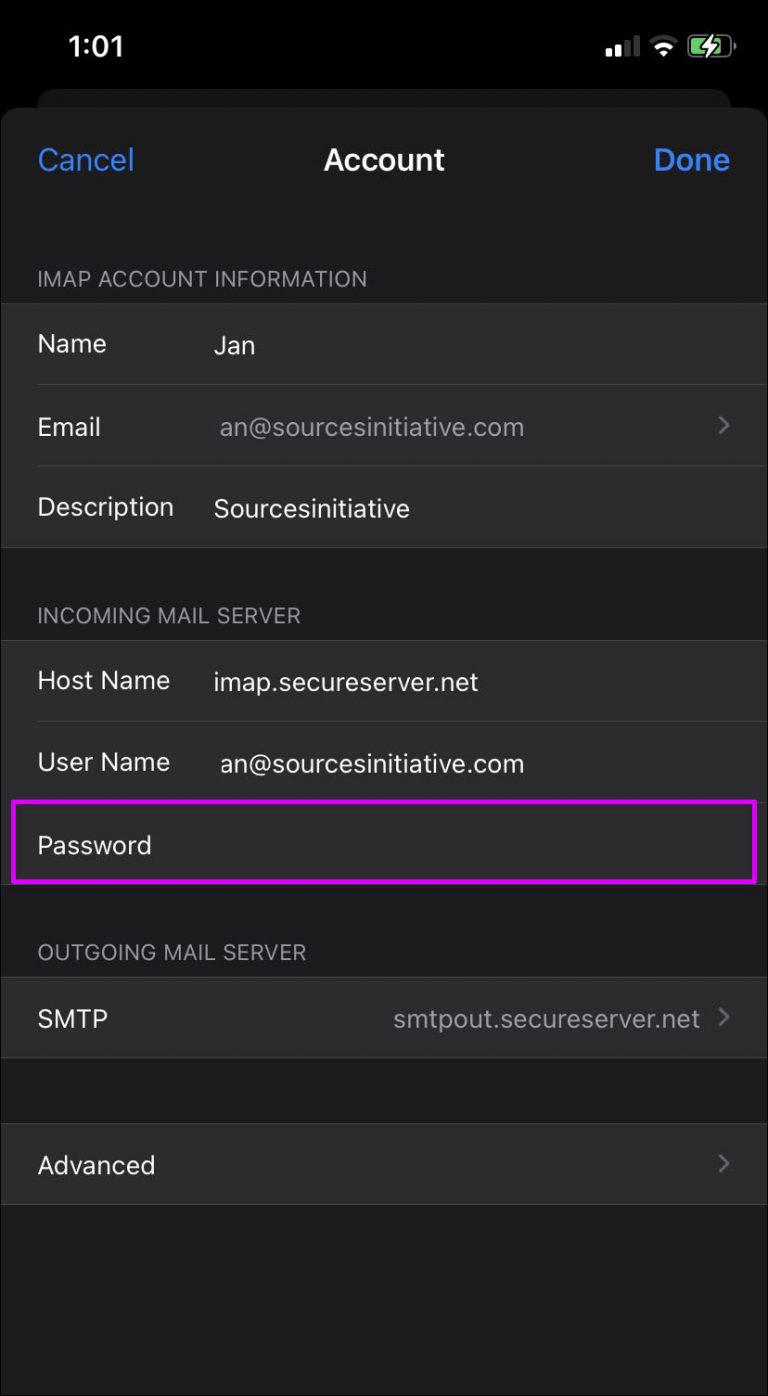Tap the chevron on the Advanced row
This screenshot has width=768, height=1396.
coord(723,1163)
